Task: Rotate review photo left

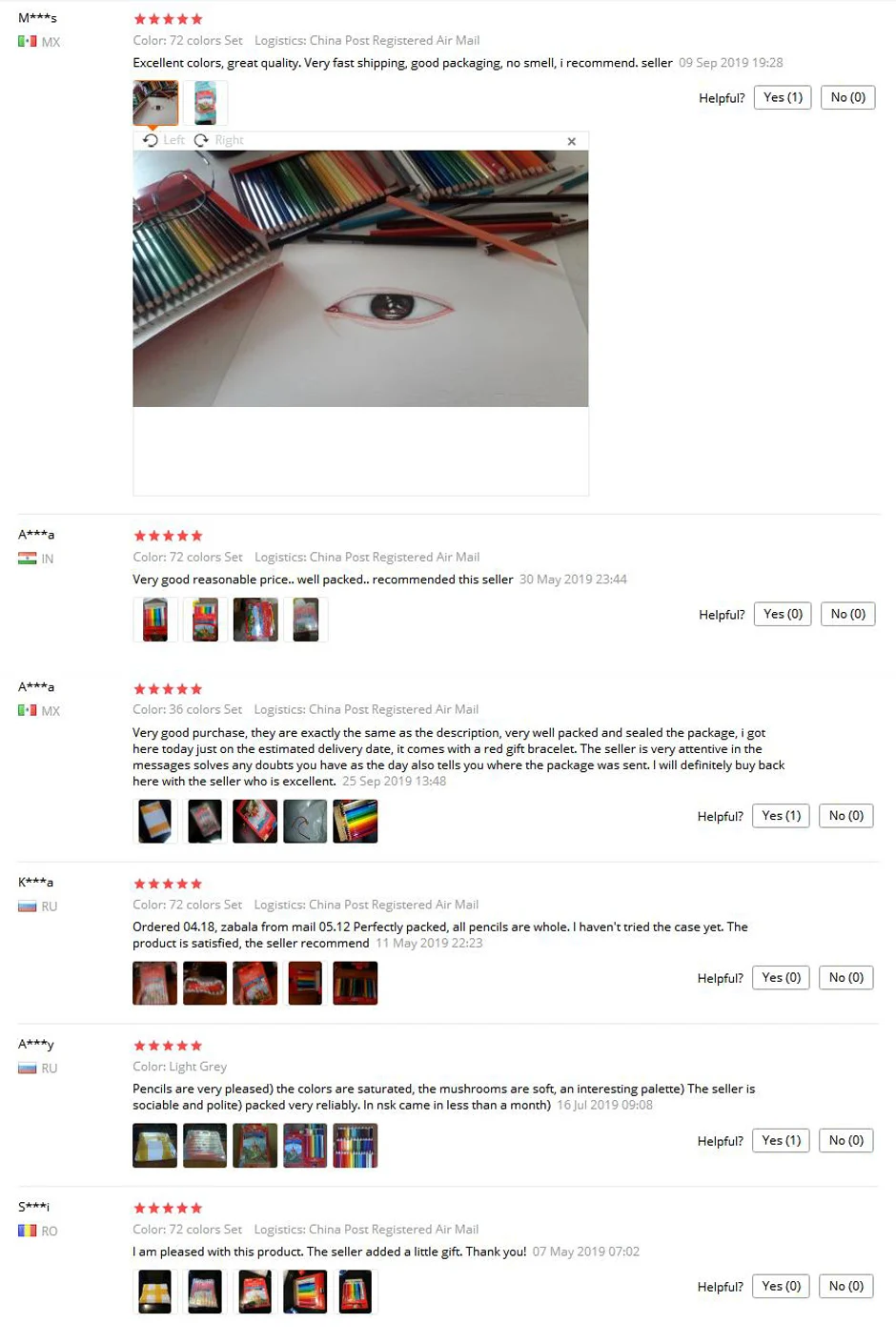Action: pyautogui.click(x=164, y=140)
